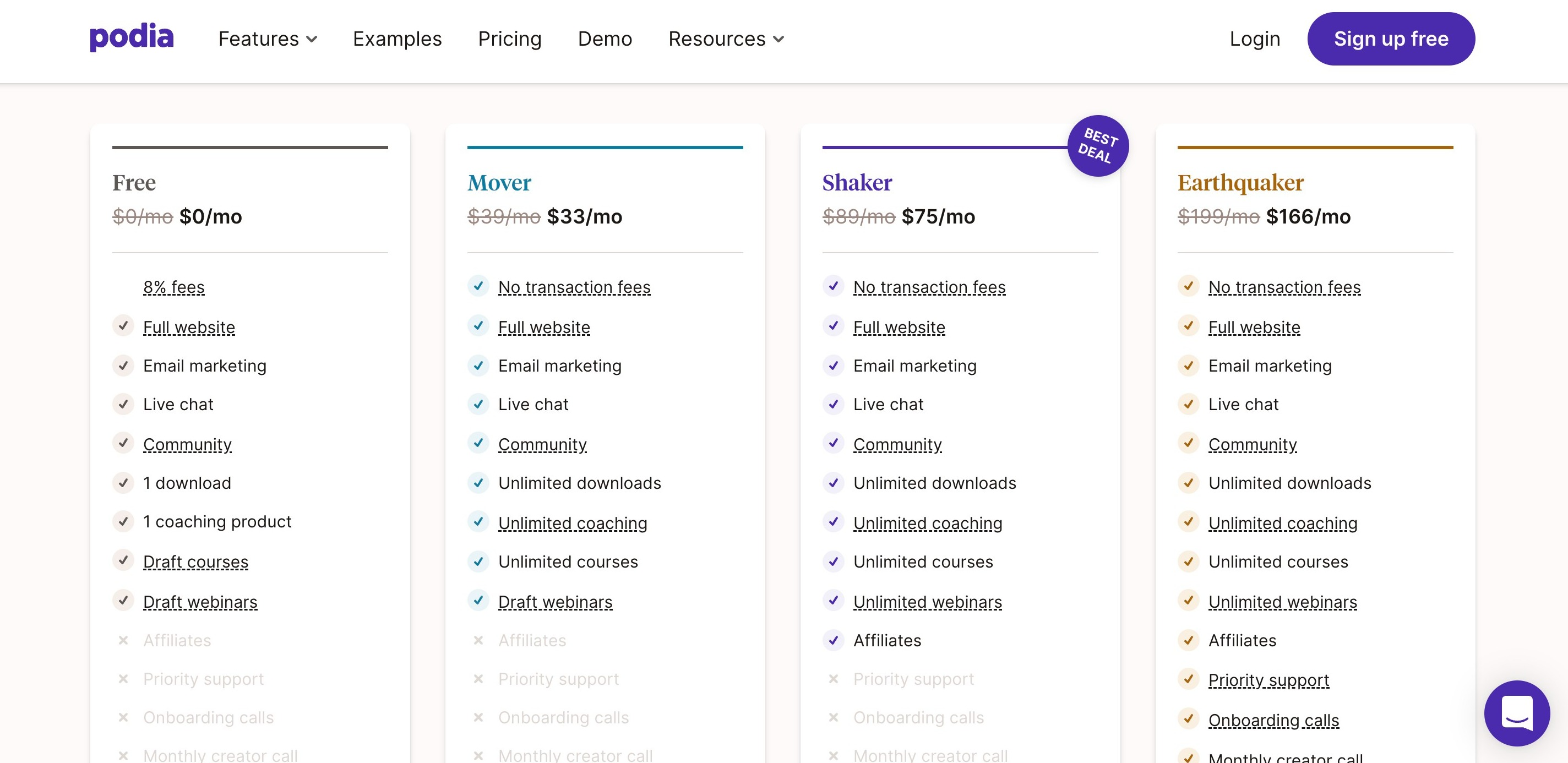Image resolution: width=1568 pixels, height=763 pixels.
Task: Click Unlimited webinars in the Earthquaker plan
Action: 1282,602
